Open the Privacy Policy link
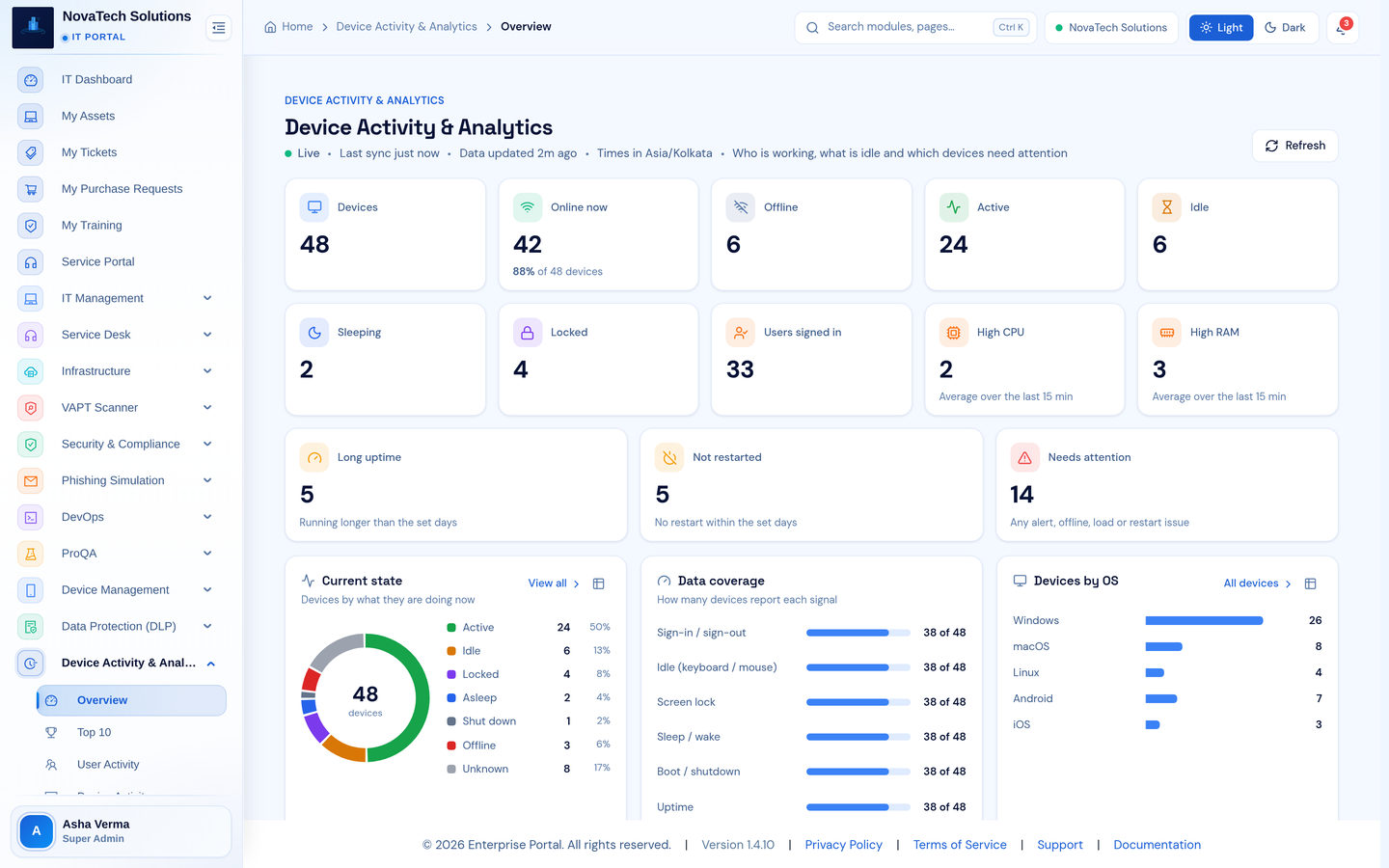The height and width of the screenshot is (868, 1389). click(843, 845)
